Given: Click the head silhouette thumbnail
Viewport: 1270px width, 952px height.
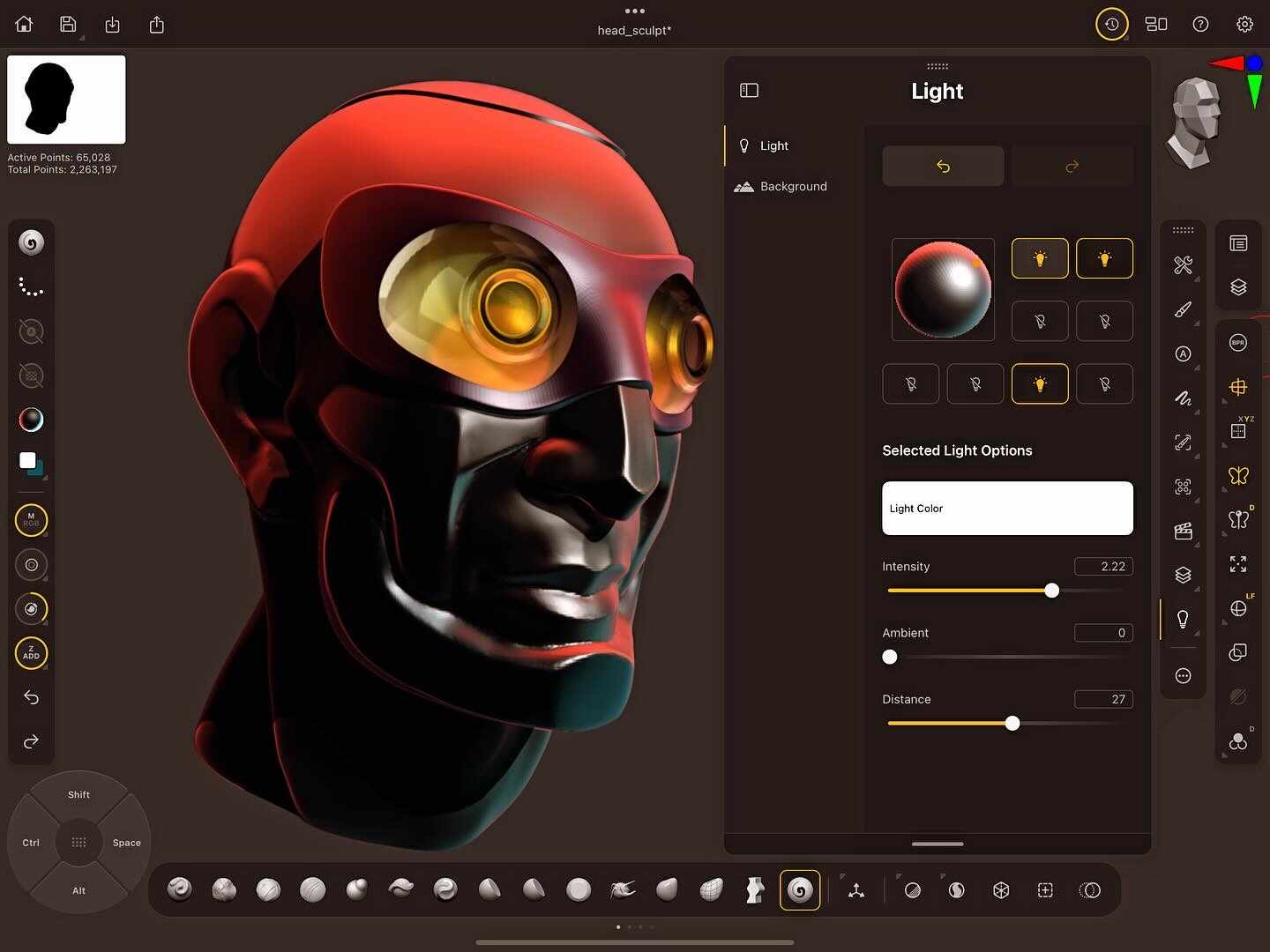Looking at the screenshot, I should tap(66, 100).
